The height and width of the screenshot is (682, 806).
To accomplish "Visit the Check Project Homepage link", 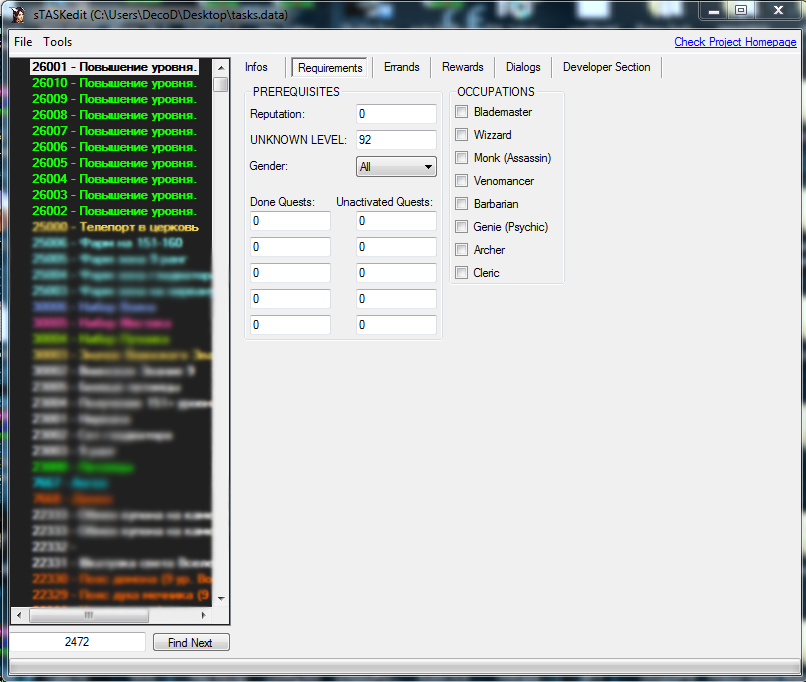I will pos(735,42).
